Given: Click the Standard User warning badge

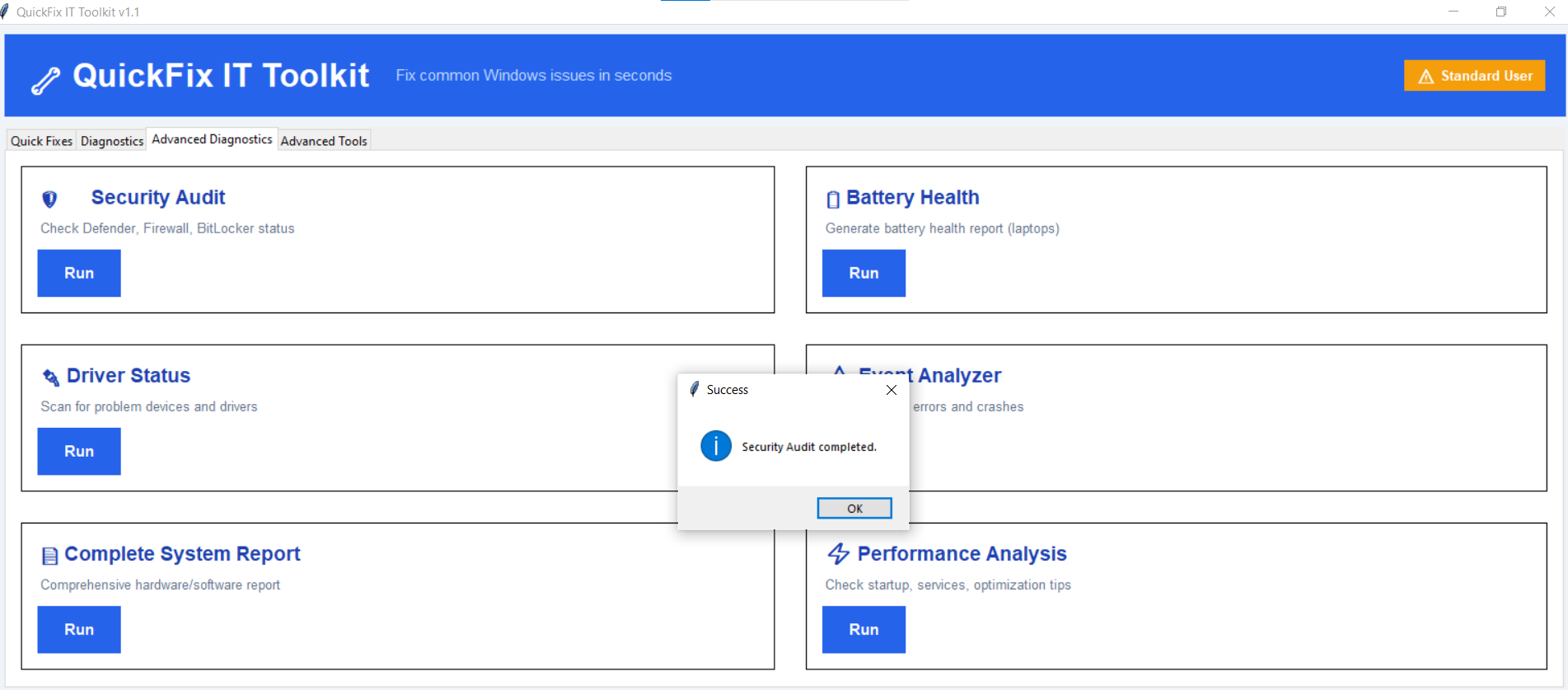Looking at the screenshot, I should (1474, 76).
